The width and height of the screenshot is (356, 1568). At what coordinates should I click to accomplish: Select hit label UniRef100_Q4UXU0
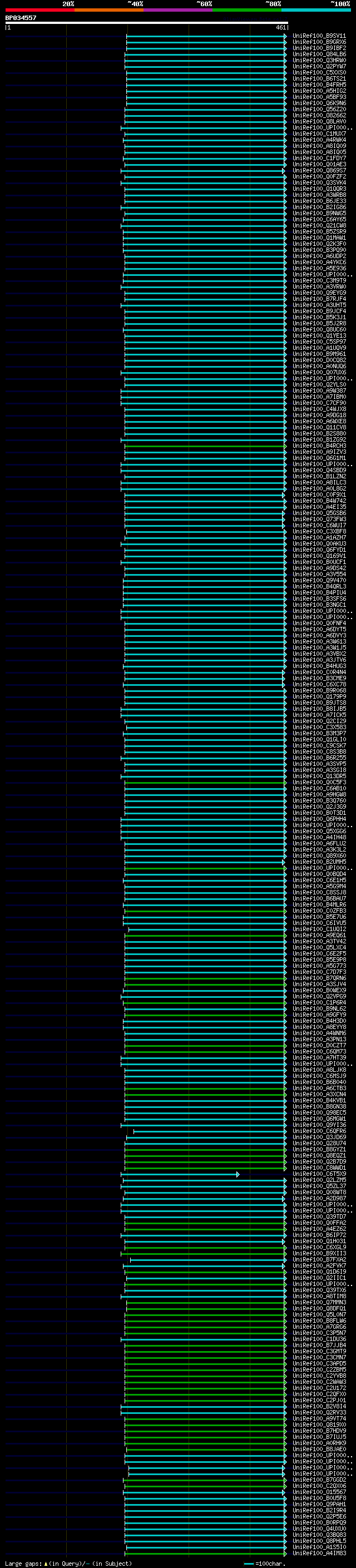(x=319, y=1529)
